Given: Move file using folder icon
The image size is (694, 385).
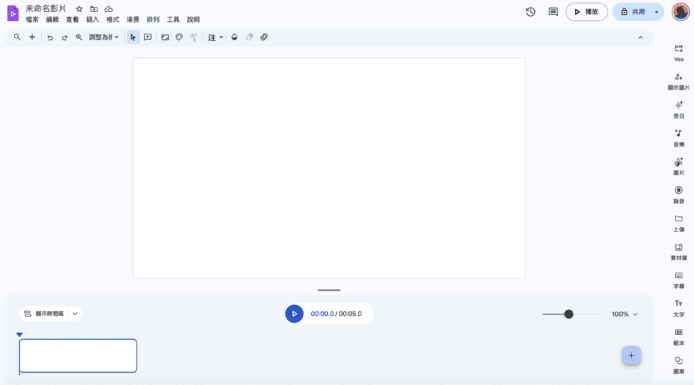Looking at the screenshot, I should click(x=94, y=9).
